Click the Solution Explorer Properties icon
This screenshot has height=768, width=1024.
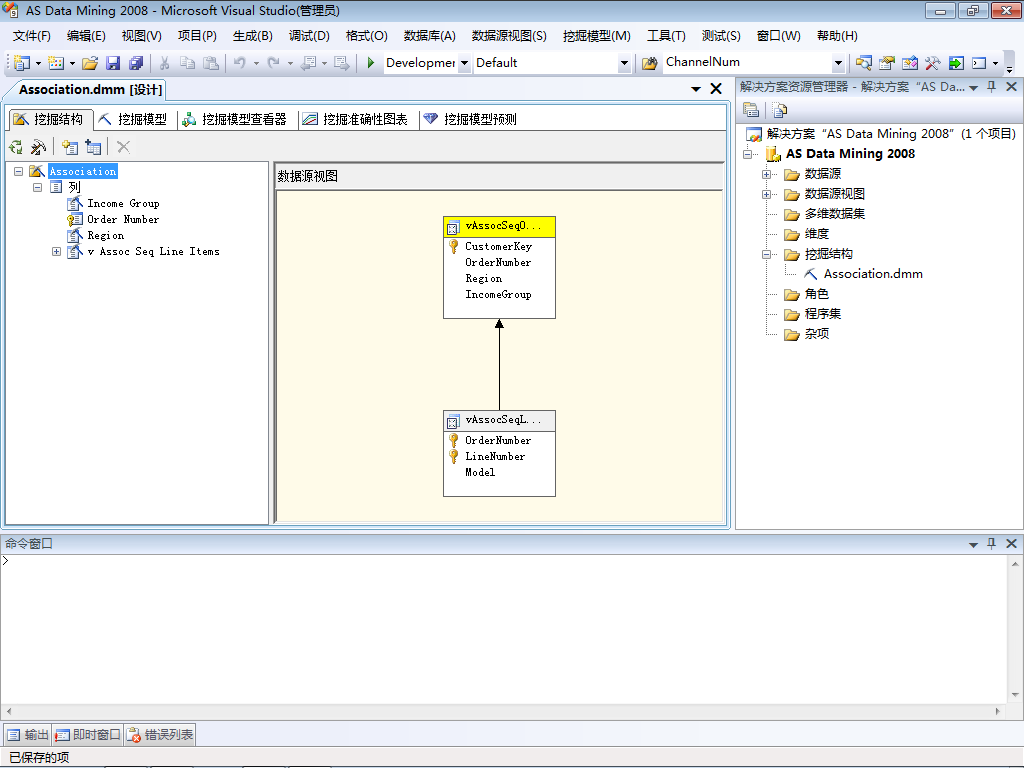(751, 110)
